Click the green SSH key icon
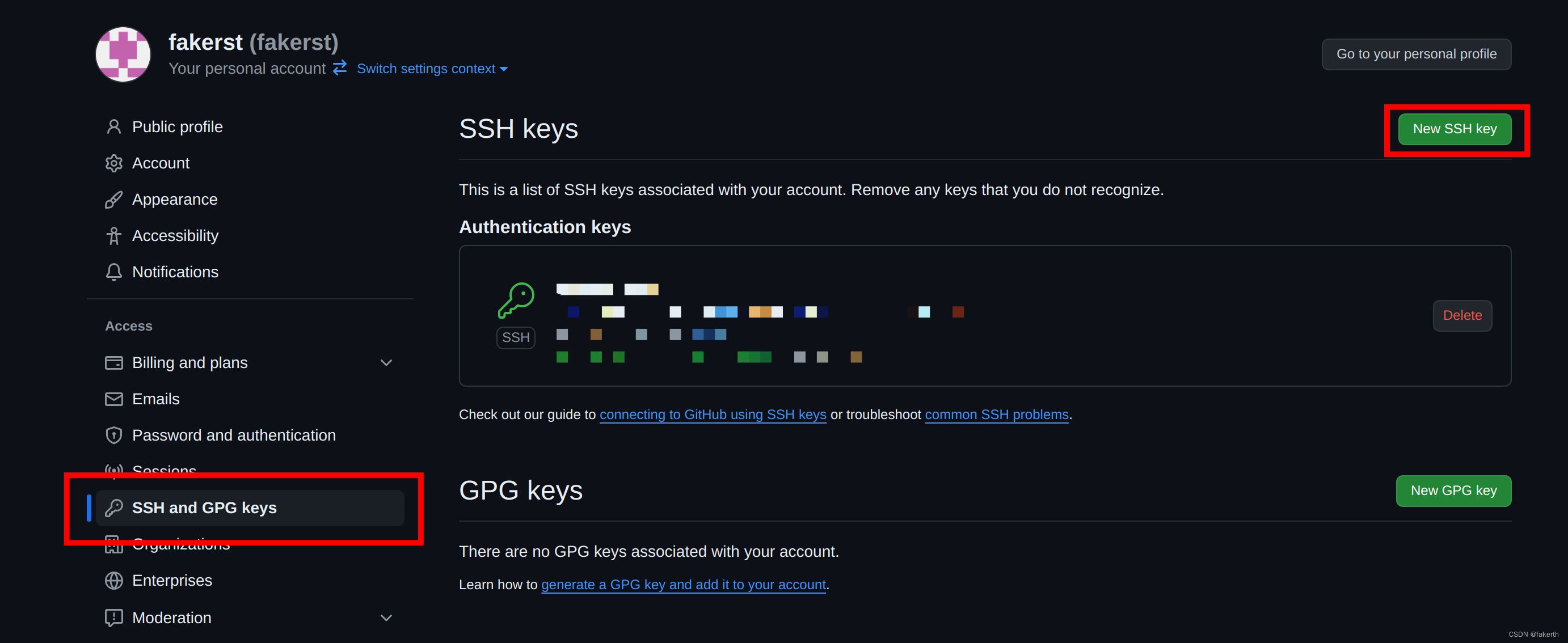Image resolution: width=1568 pixels, height=643 pixels. [x=516, y=300]
